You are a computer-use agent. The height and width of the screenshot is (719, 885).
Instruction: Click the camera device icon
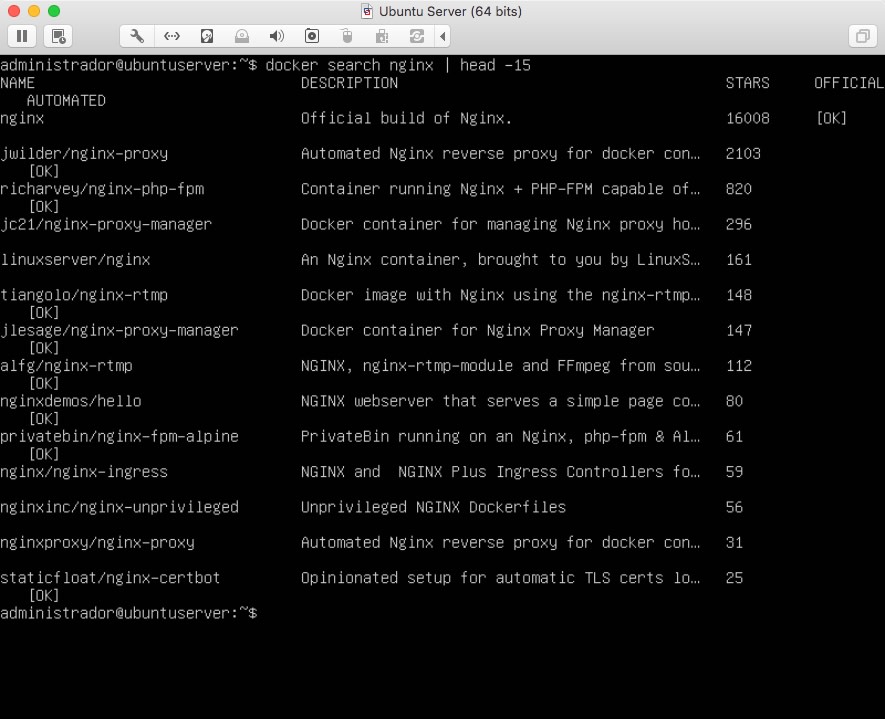tap(312, 37)
